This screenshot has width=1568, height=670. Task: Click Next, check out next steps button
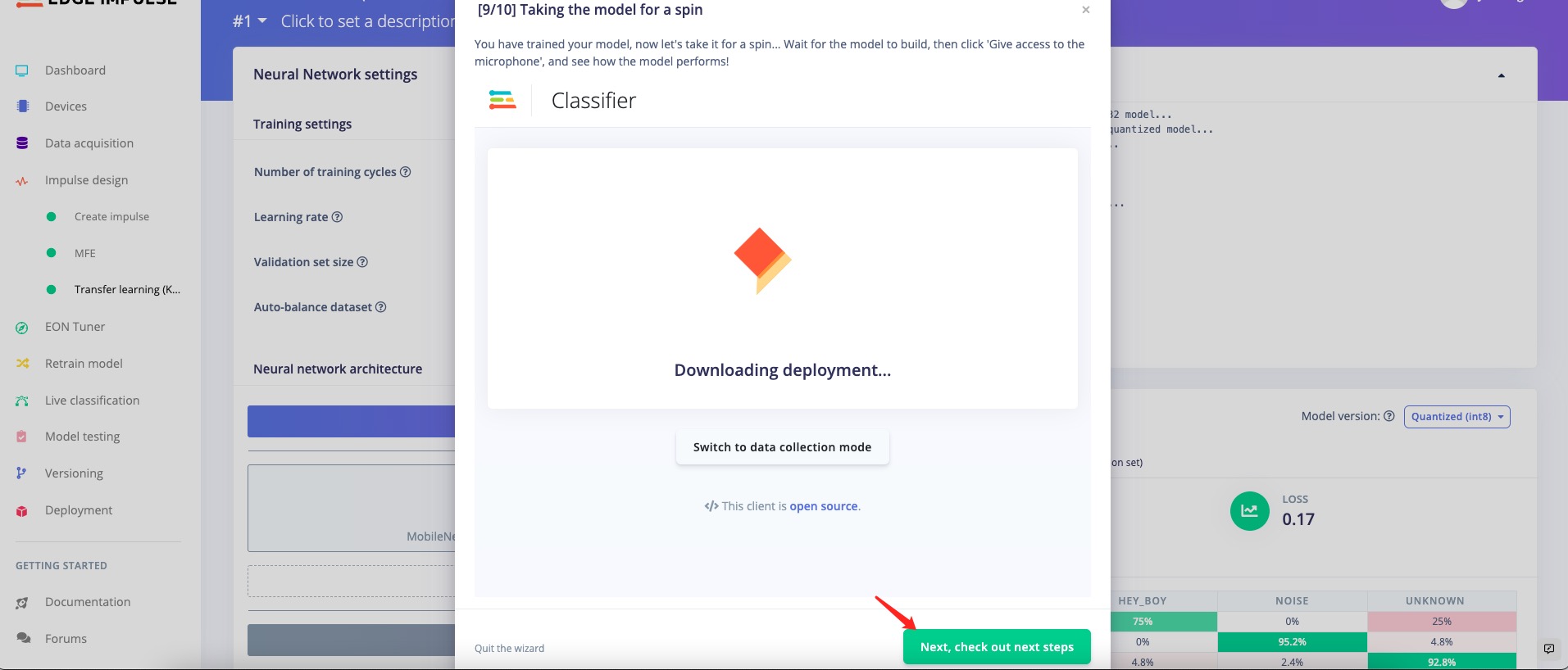click(x=997, y=647)
